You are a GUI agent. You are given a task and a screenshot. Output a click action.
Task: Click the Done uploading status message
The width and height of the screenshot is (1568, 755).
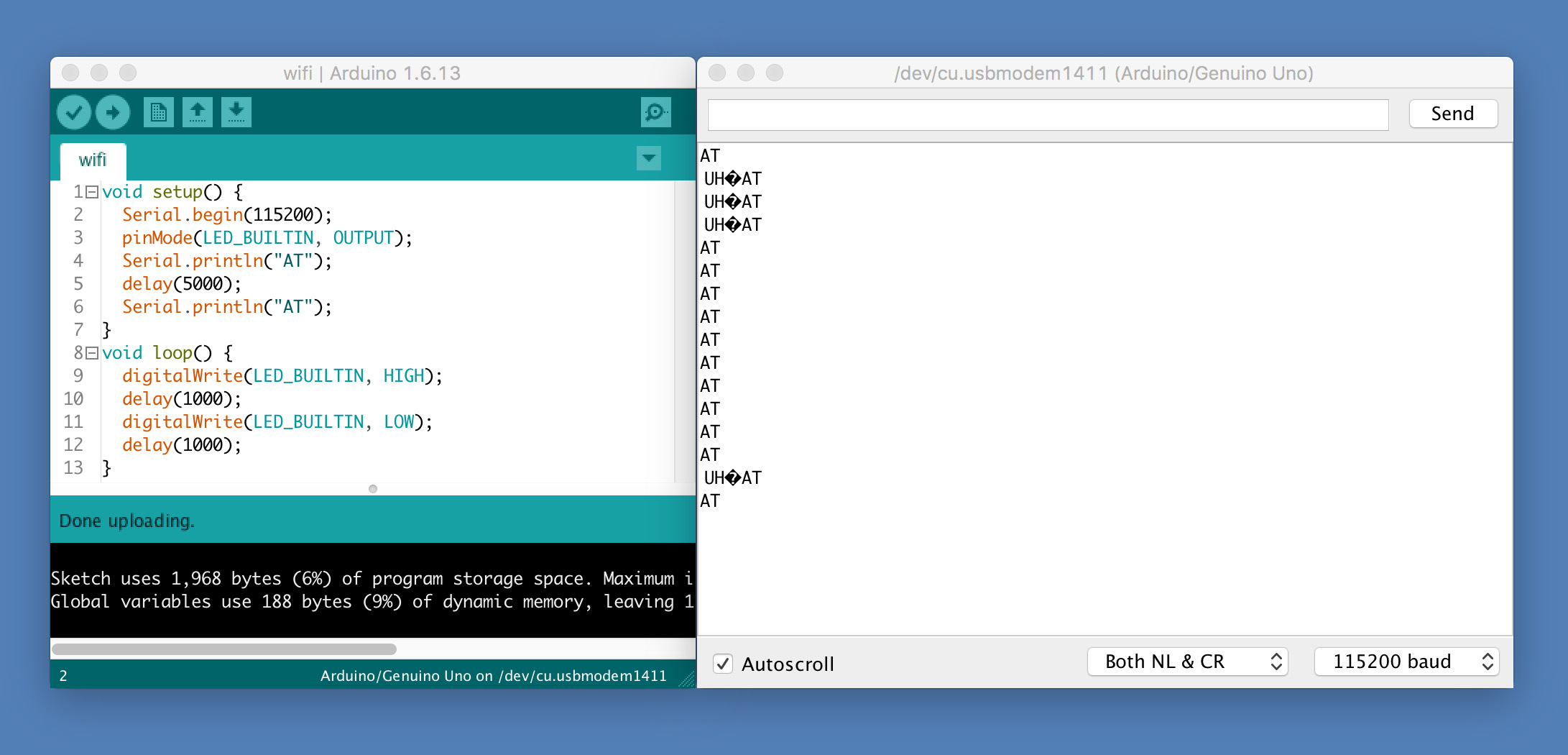pyautogui.click(x=126, y=521)
